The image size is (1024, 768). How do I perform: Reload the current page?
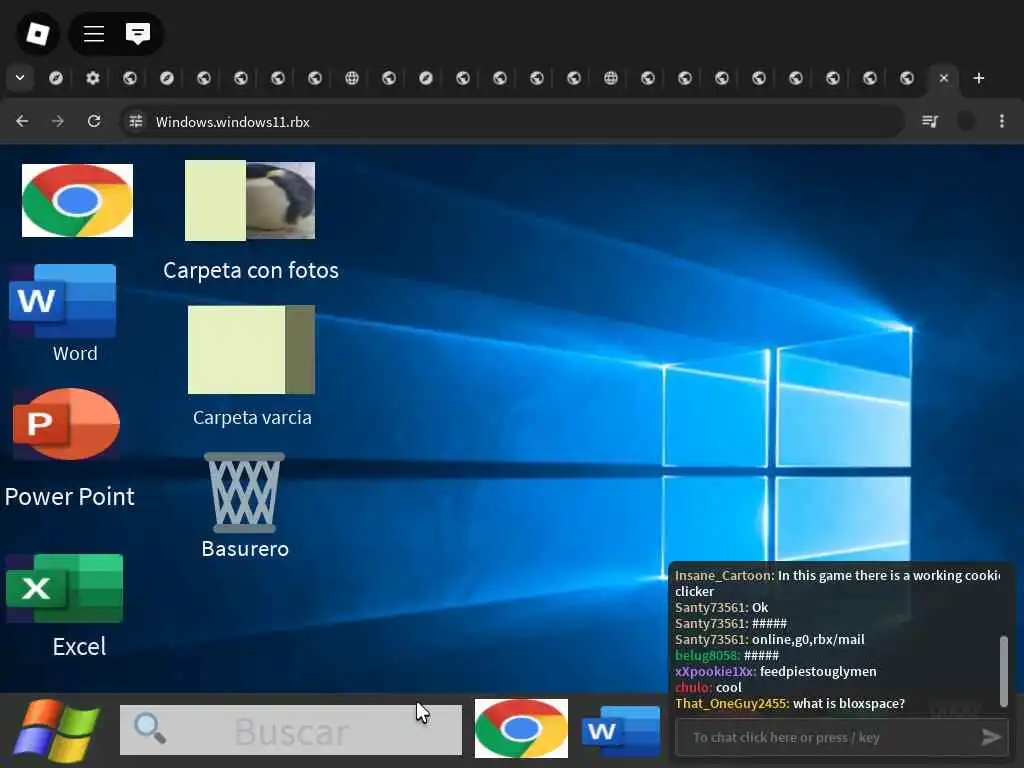click(94, 121)
